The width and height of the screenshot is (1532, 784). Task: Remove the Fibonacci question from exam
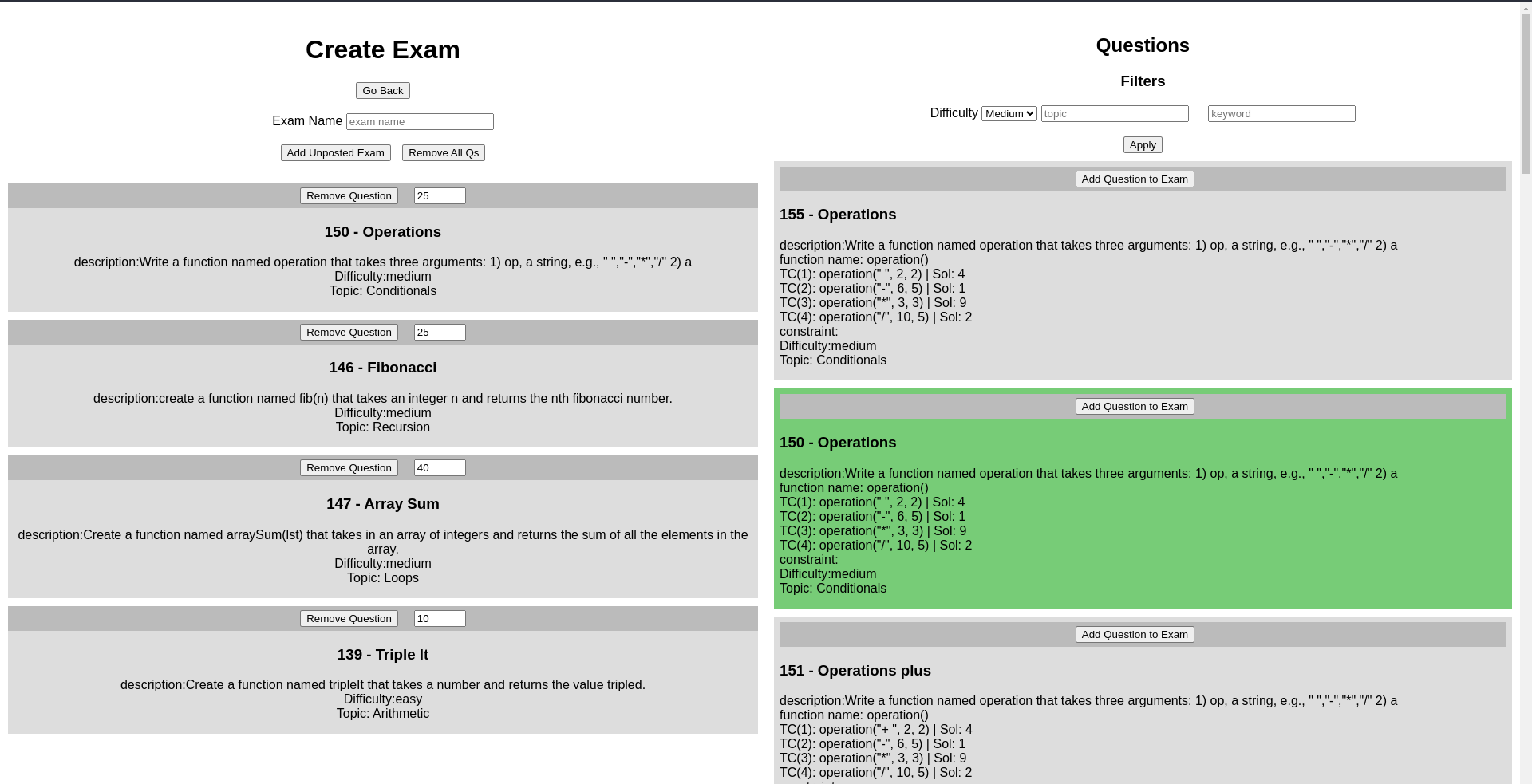tap(349, 333)
